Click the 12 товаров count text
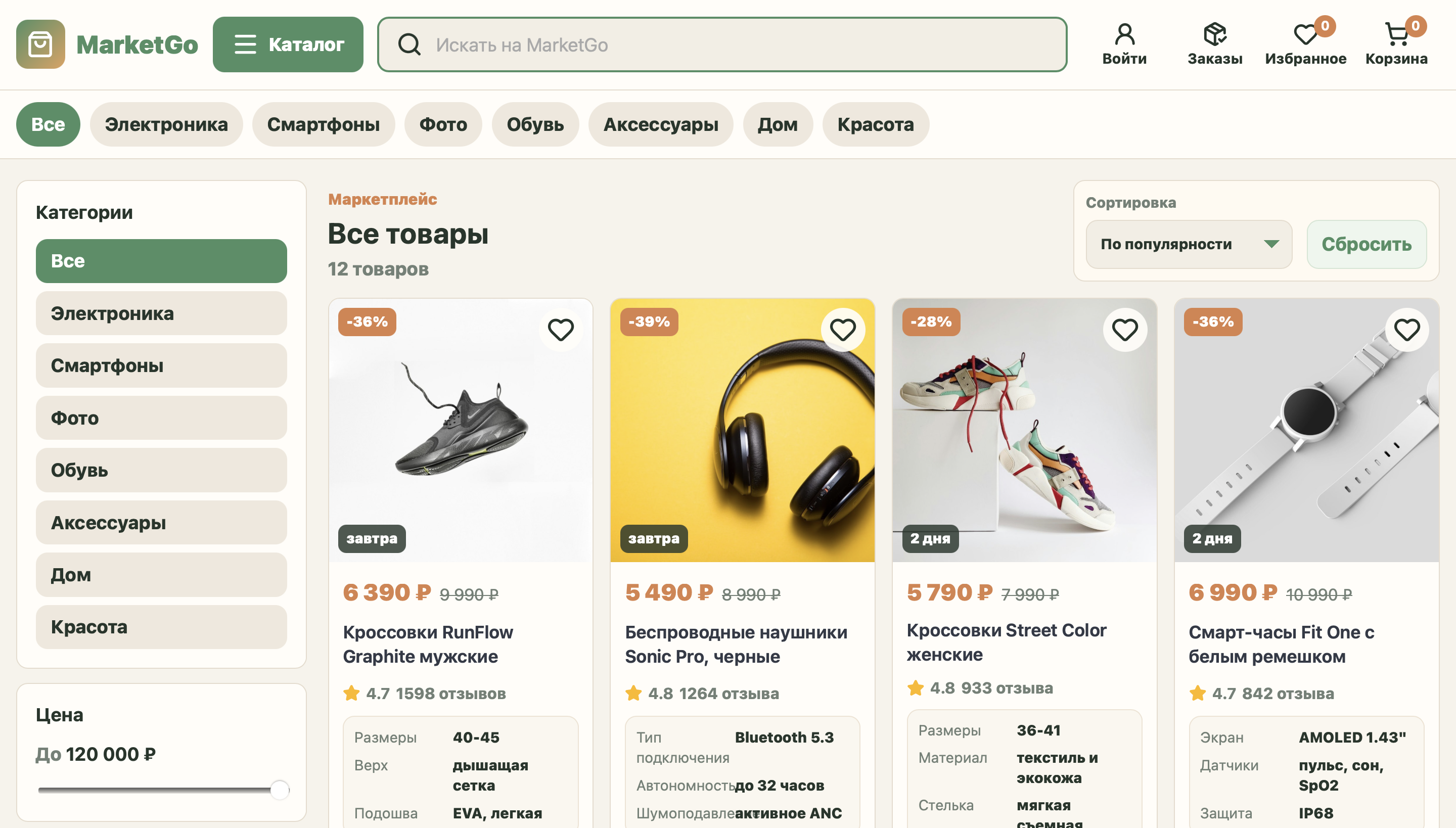Image resolution: width=1456 pixels, height=828 pixels. [x=378, y=269]
